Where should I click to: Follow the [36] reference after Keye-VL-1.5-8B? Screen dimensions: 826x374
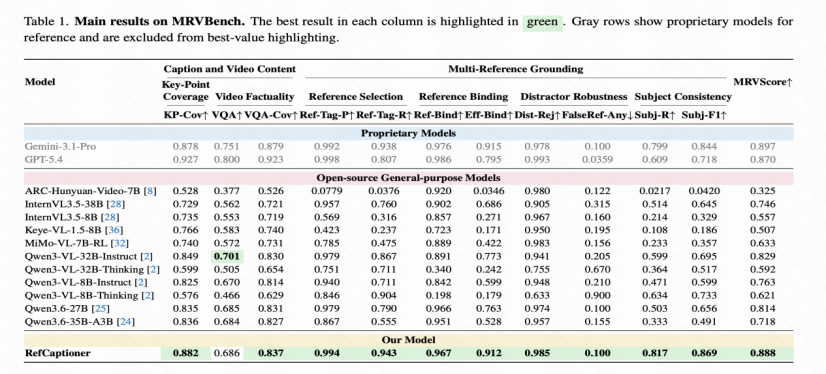pos(113,230)
